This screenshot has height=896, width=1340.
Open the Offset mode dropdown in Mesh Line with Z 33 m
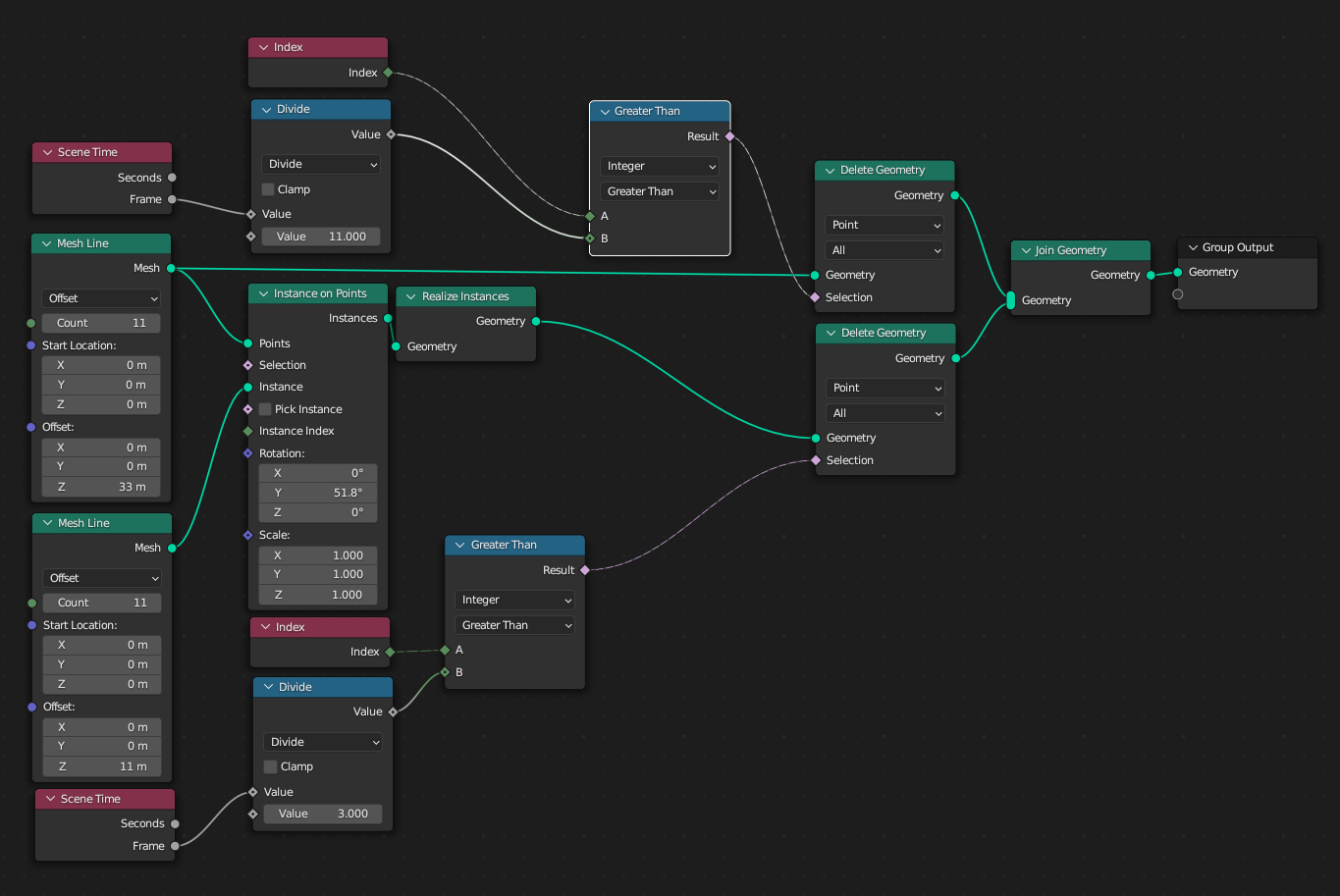click(101, 298)
